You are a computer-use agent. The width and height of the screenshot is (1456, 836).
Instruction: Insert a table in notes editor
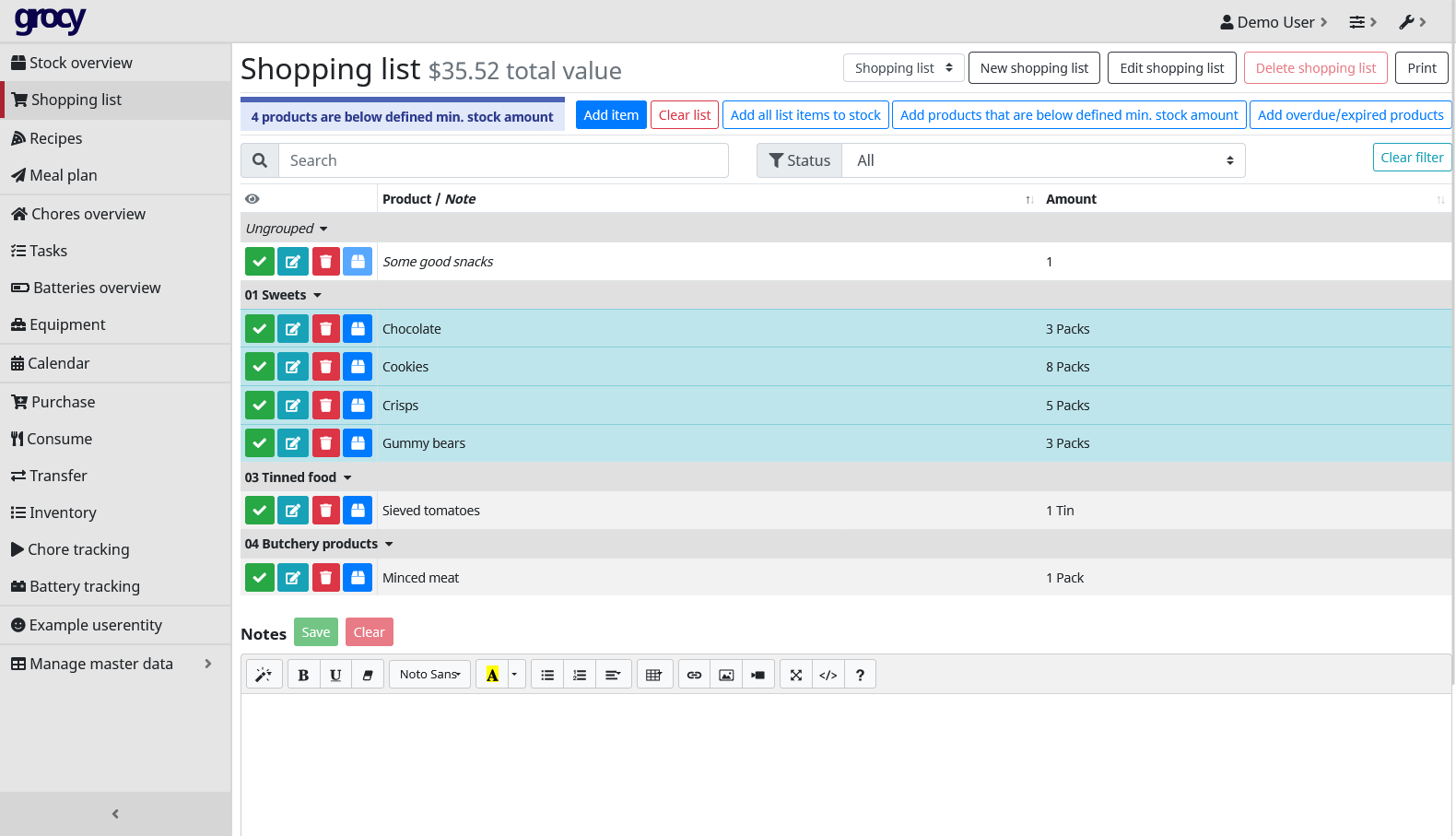[x=653, y=675]
